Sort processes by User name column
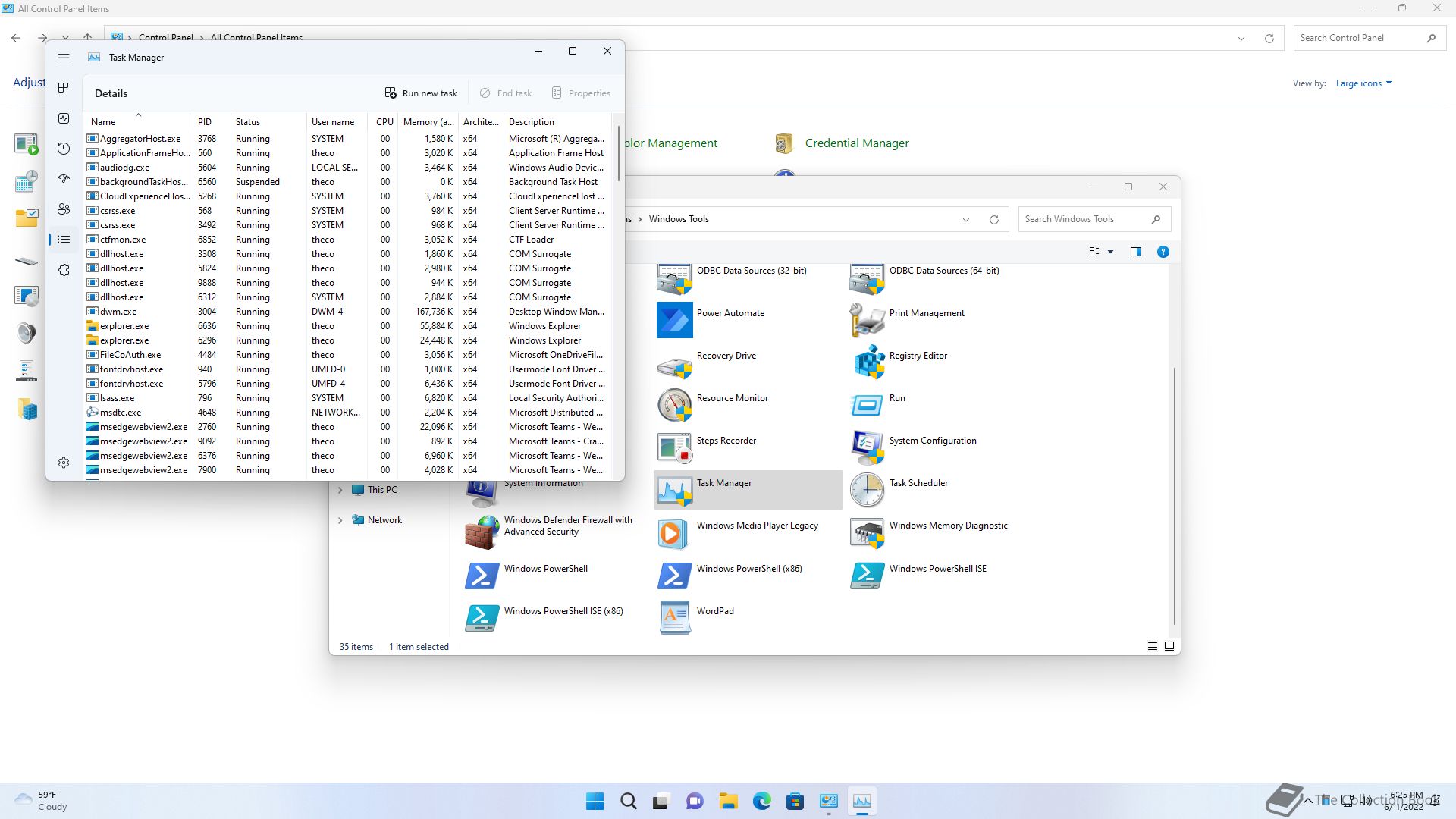The height and width of the screenshot is (819, 1456). click(x=337, y=121)
